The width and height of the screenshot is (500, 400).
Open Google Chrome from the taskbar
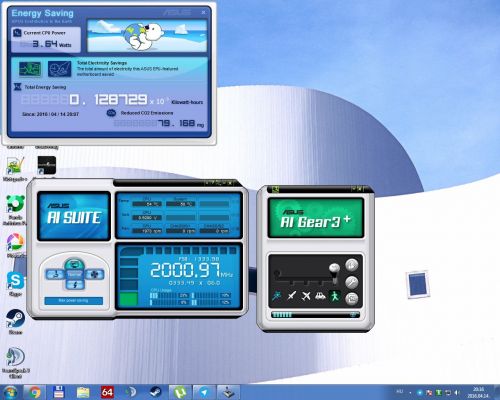(x=35, y=392)
